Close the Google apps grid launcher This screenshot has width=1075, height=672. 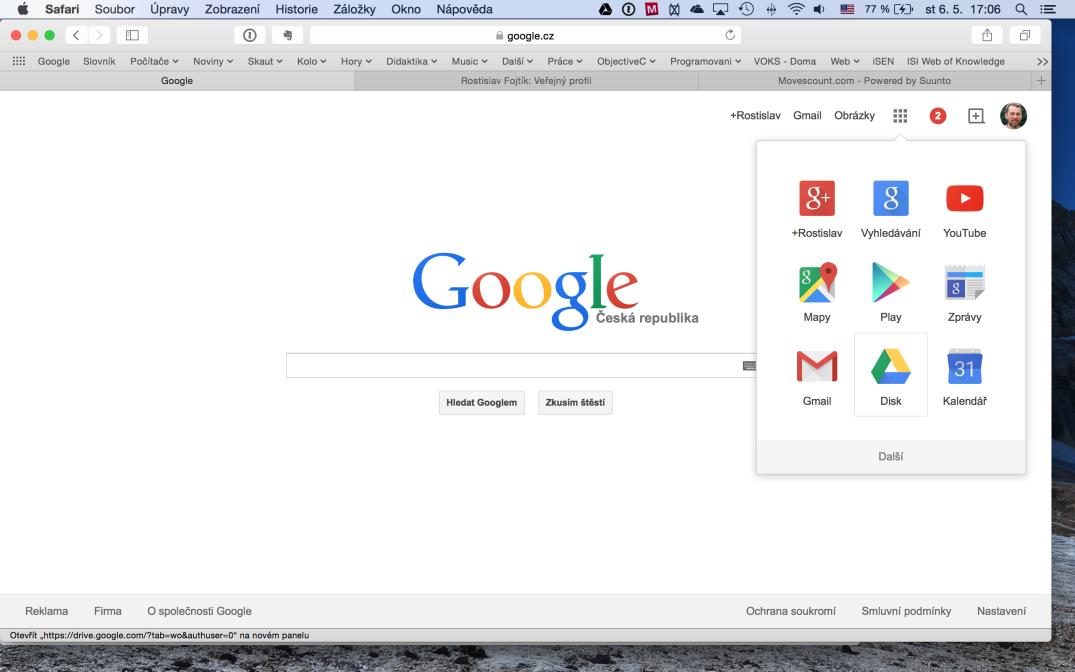tap(900, 116)
